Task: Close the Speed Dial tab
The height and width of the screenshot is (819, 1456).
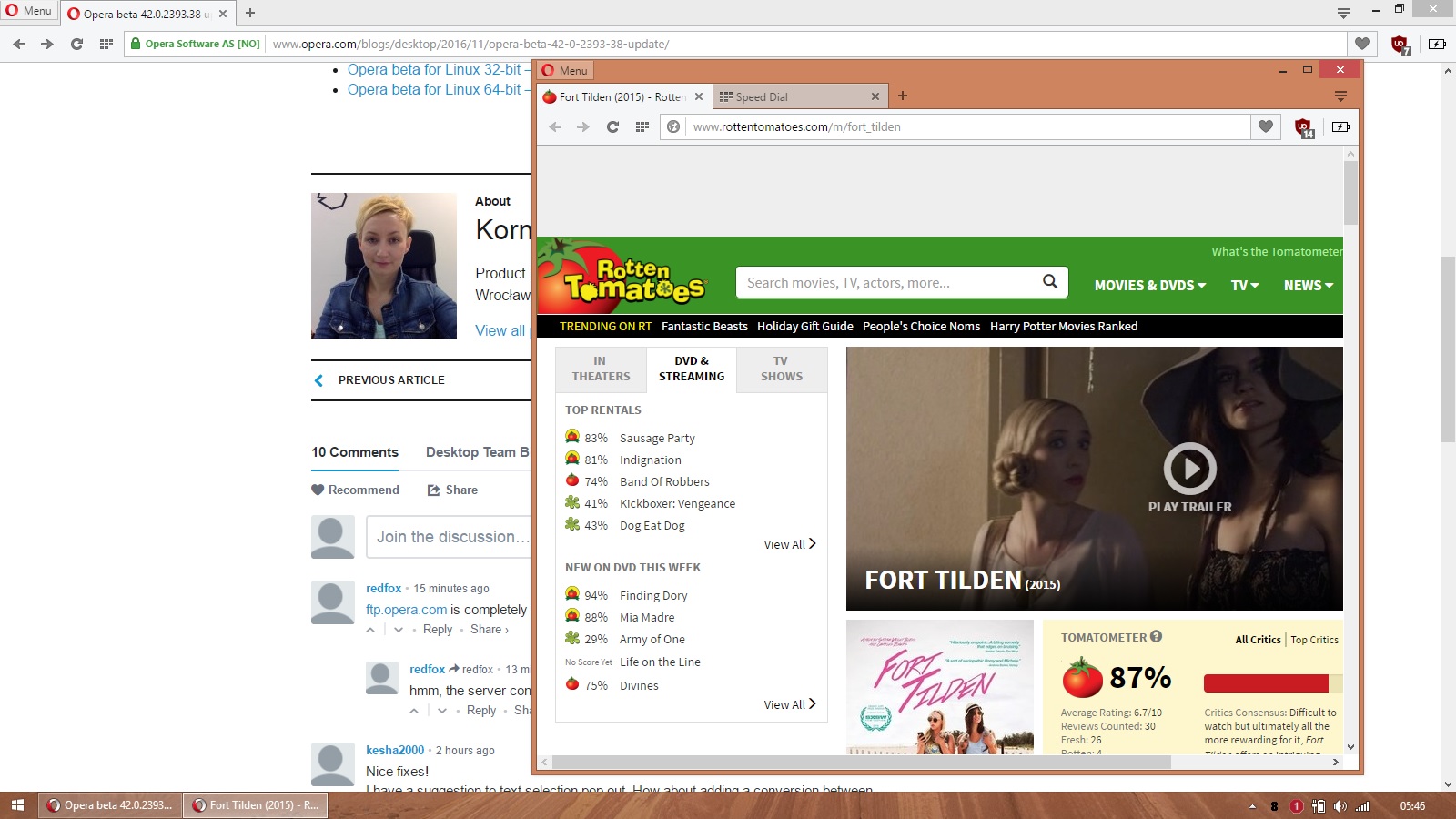Action: (x=875, y=96)
